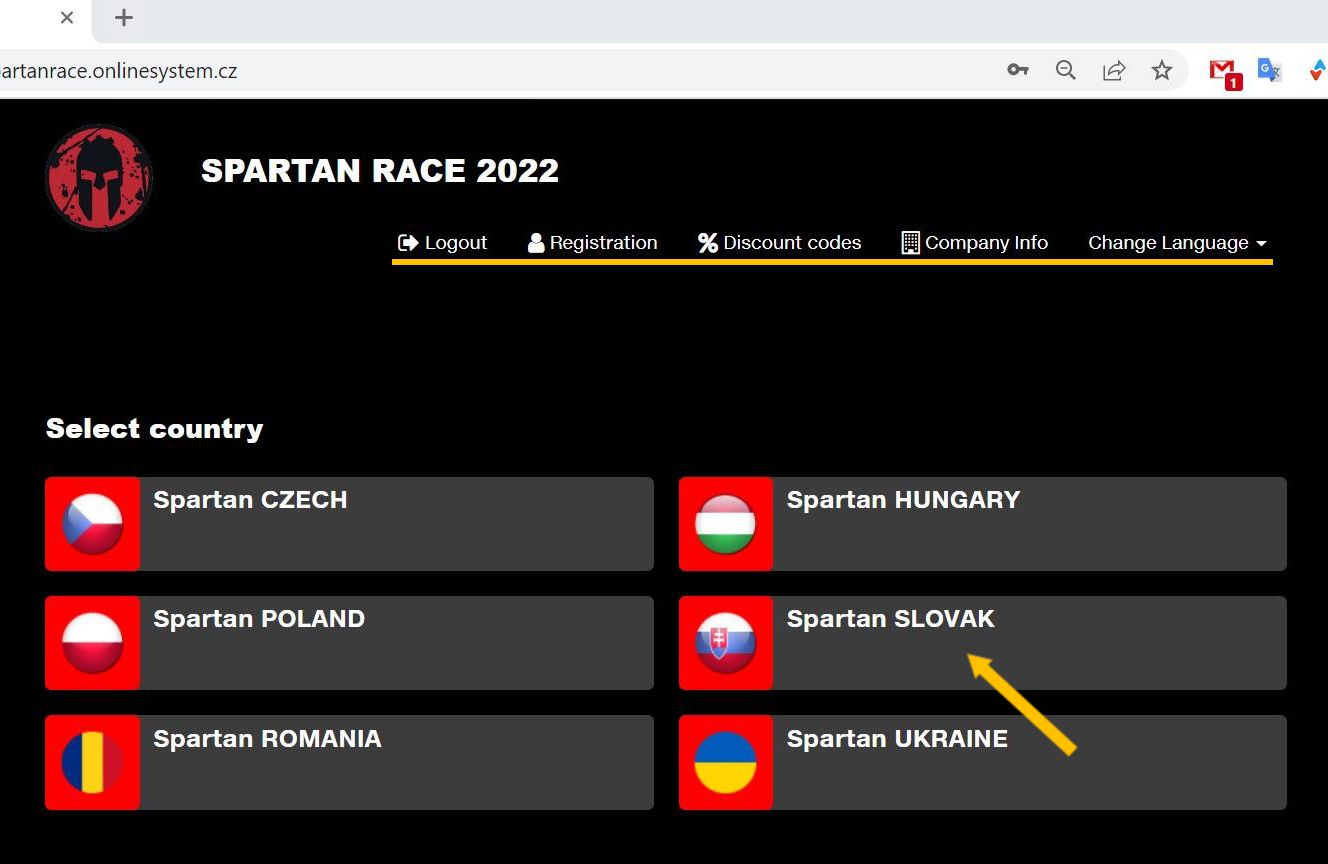Open saved passwords key icon
This screenshot has width=1328, height=864.
(1018, 70)
